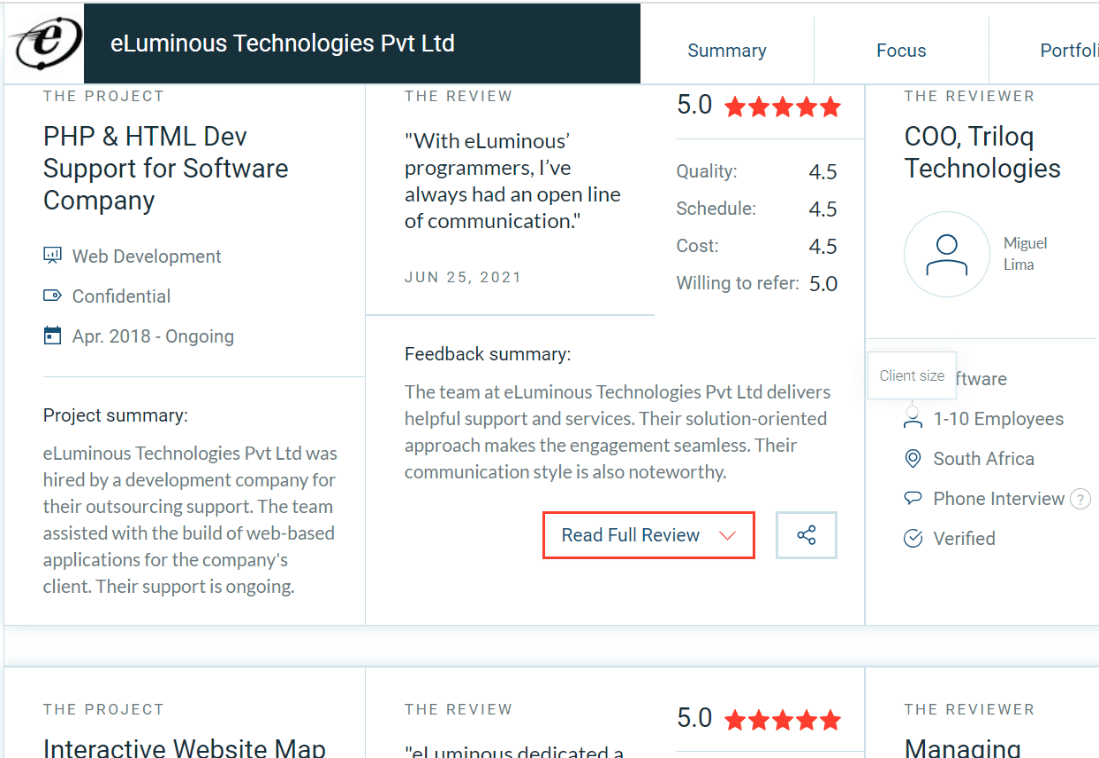Screen dimensions: 1099x758
Task: Click the Confidential budget tag icon
Action: (53, 296)
